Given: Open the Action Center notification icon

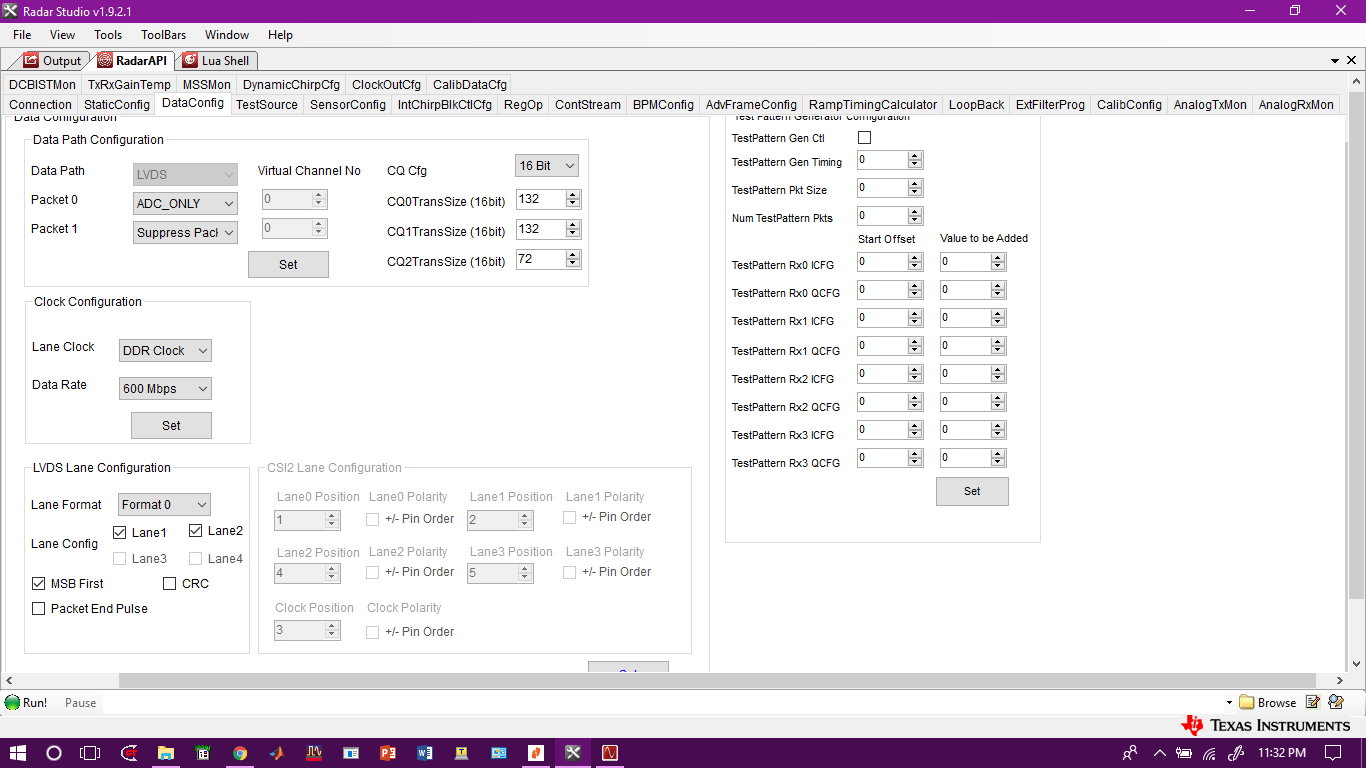Looking at the screenshot, I should click(1333, 753).
